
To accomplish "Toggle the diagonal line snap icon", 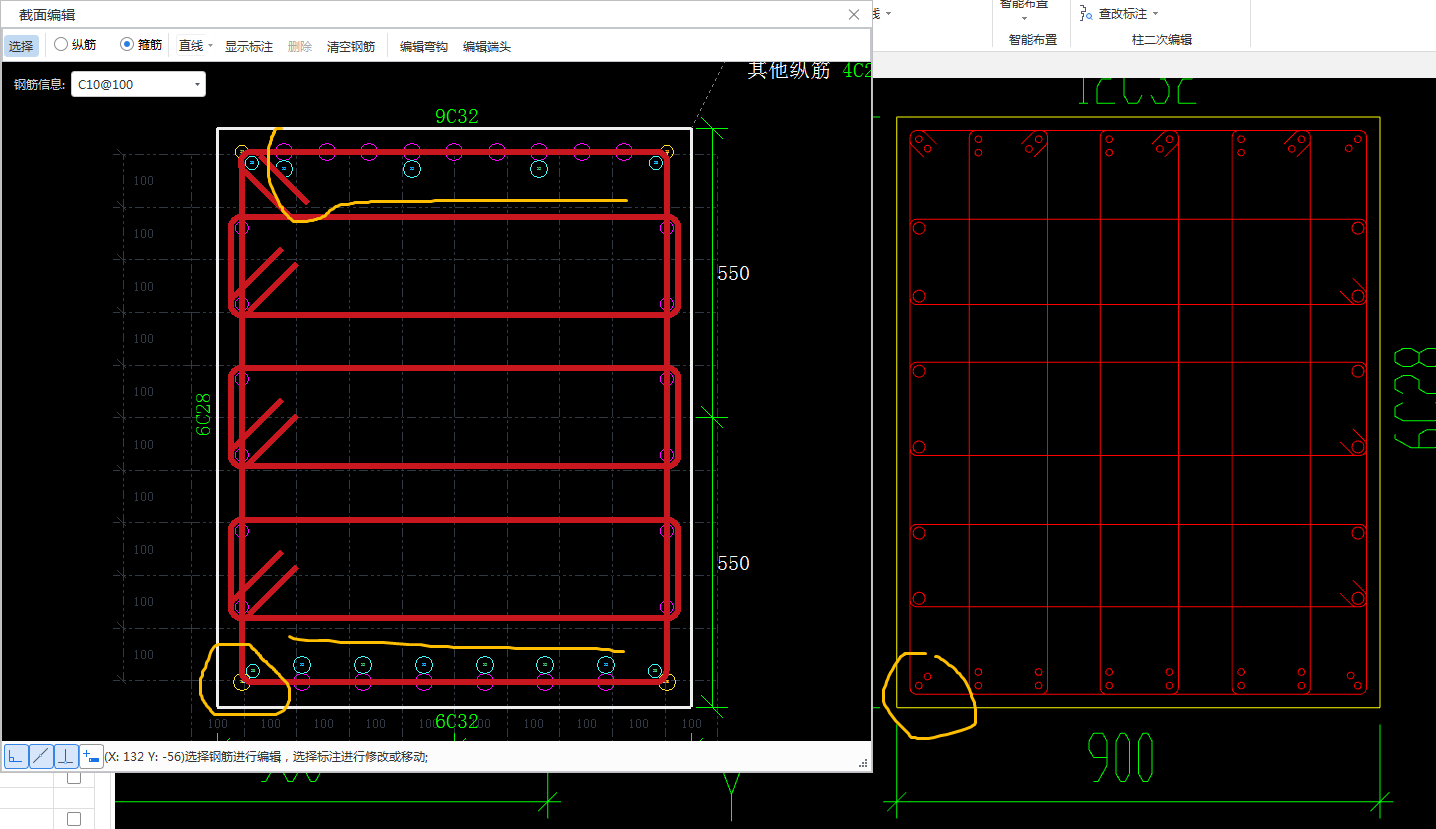I will [x=41, y=757].
